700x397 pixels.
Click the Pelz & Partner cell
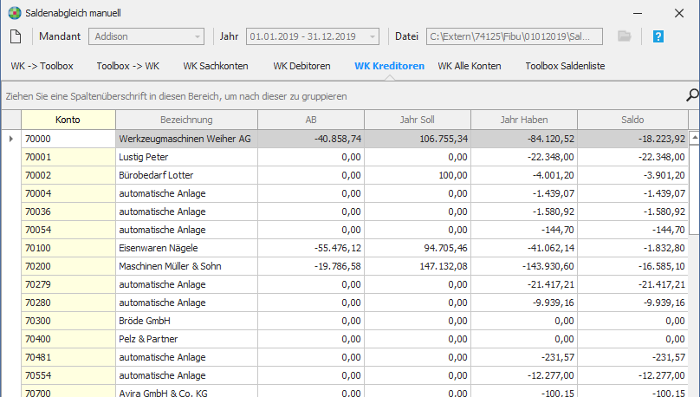[x=186, y=339]
